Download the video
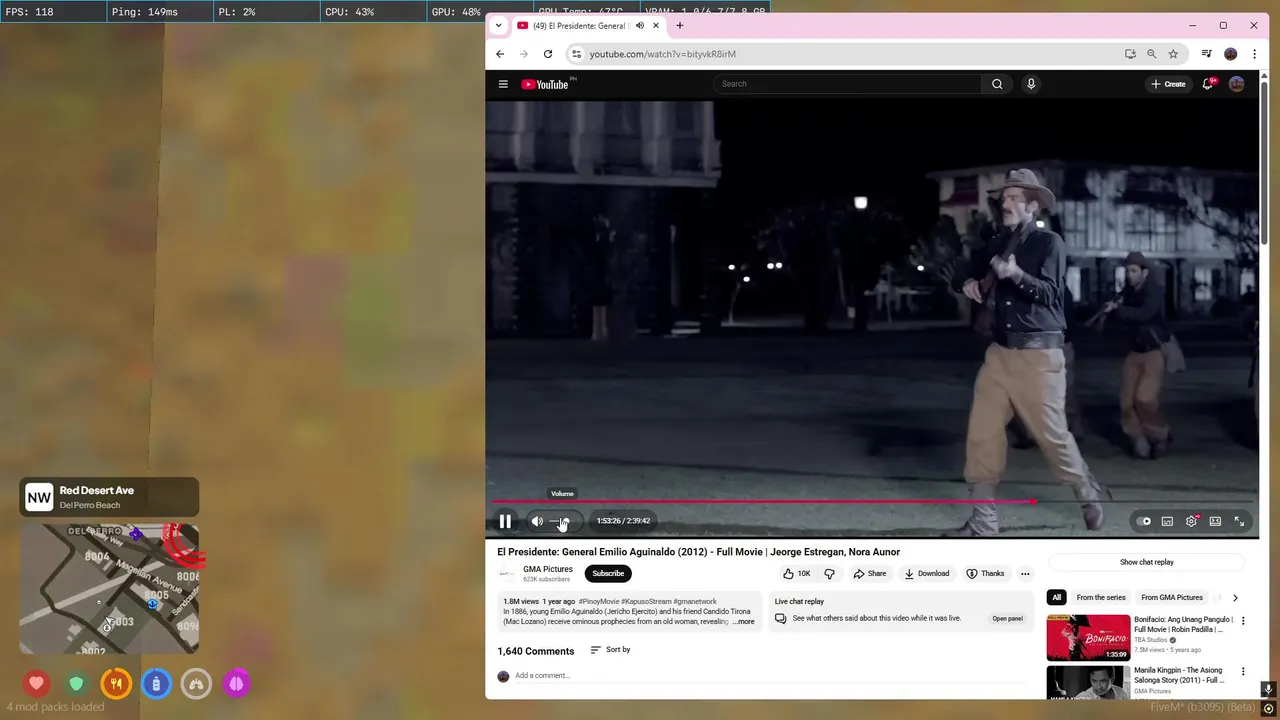Image resolution: width=1280 pixels, height=720 pixels. pyautogui.click(x=927, y=574)
